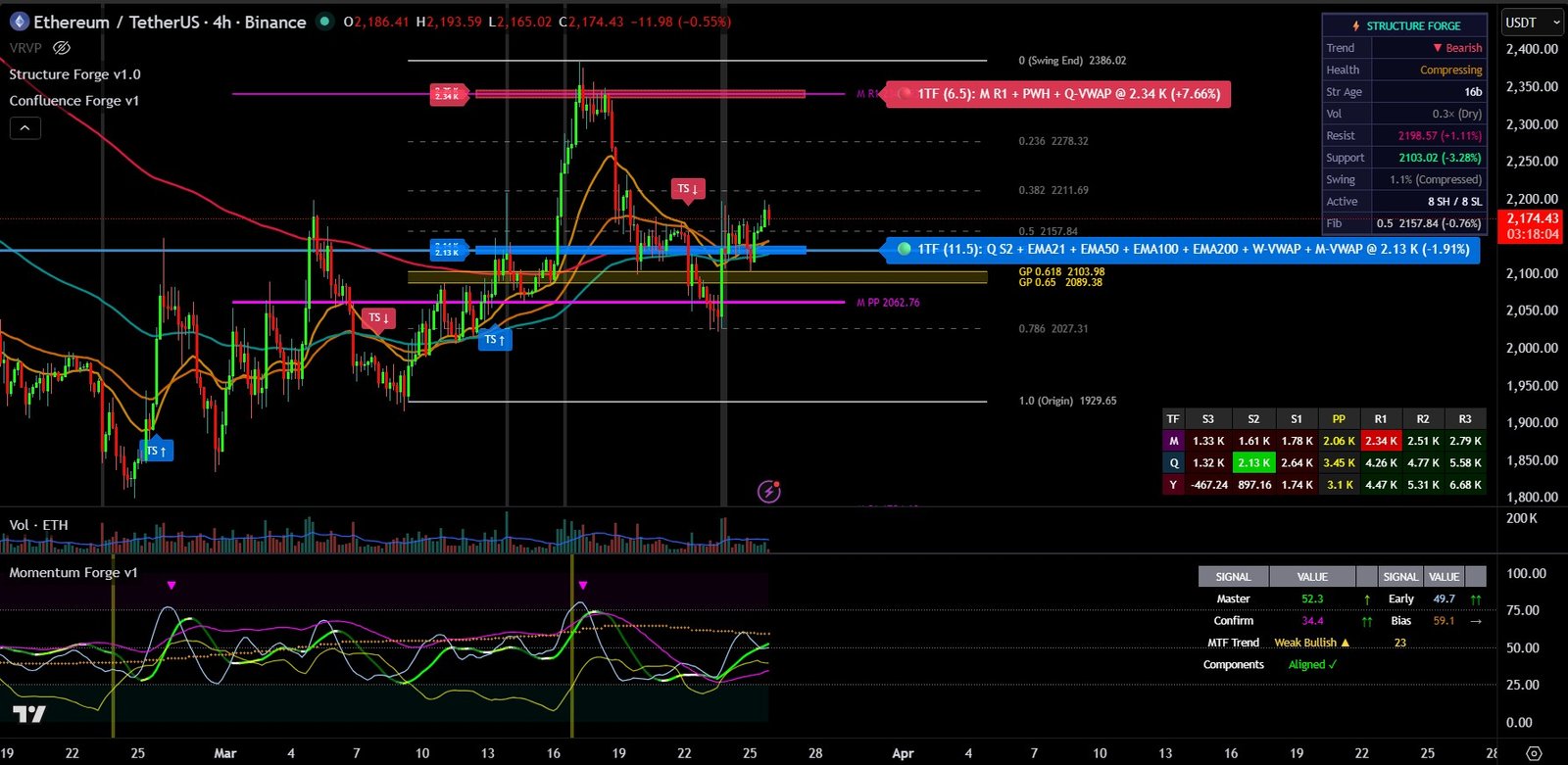The height and width of the screenshot is (765, 1568).
Task: Click the Early value 49.7
Action: pos(1444,598)
